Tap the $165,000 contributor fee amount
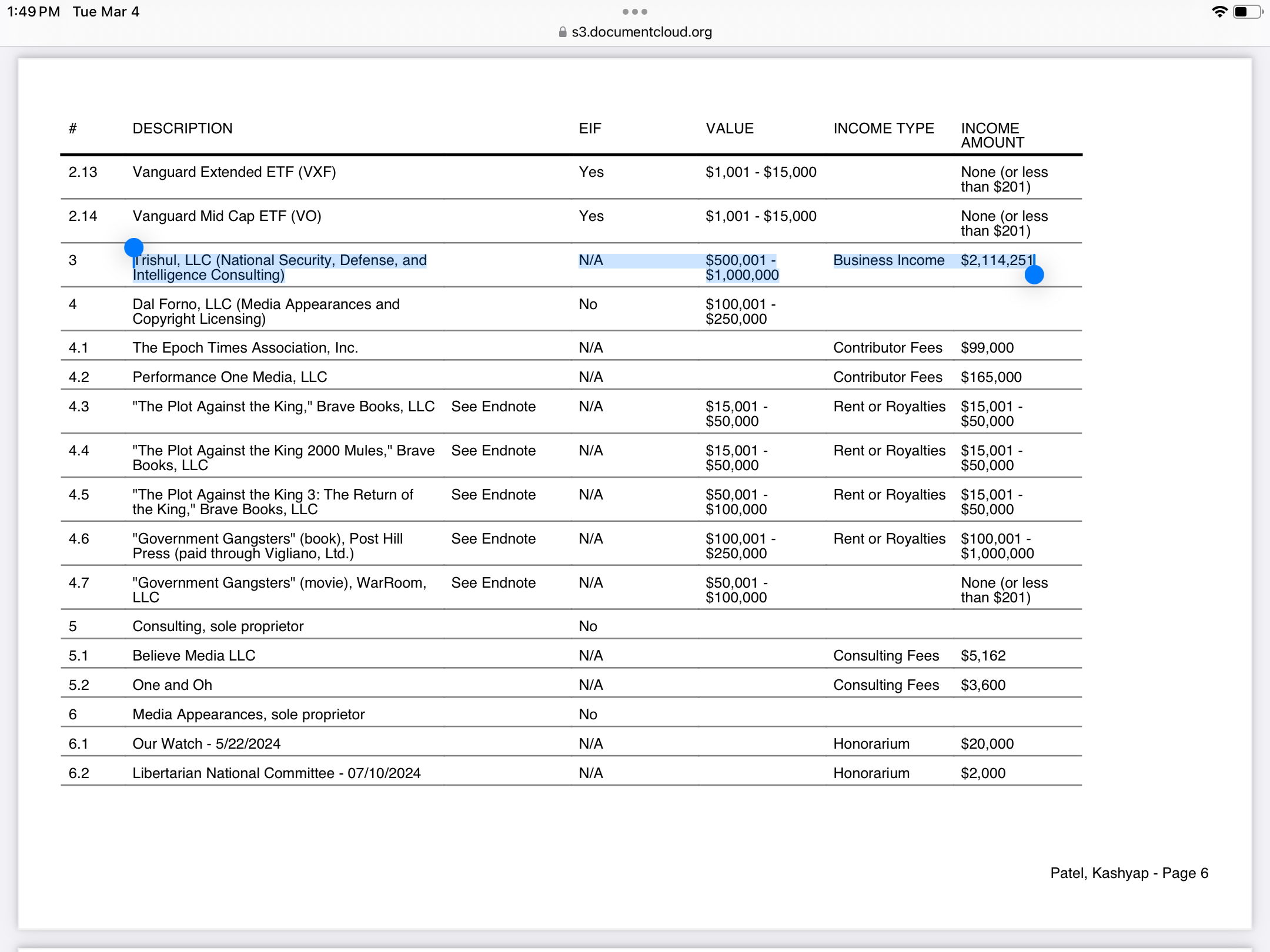The height and width of the screenshot is (952, 1270). (991, 377)
